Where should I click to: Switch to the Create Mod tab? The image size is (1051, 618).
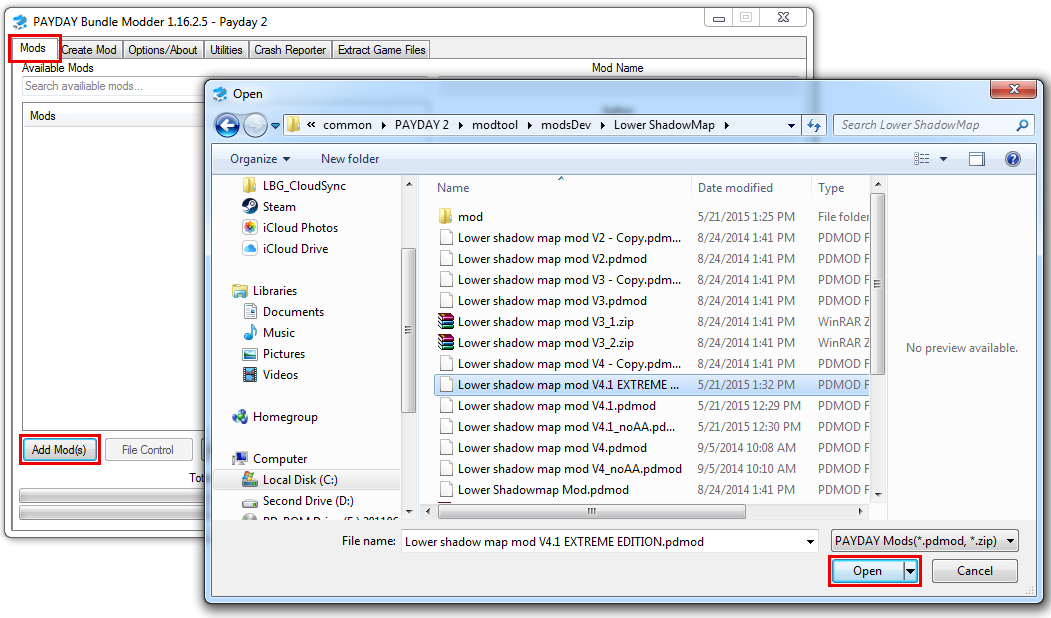coord(89,50)
